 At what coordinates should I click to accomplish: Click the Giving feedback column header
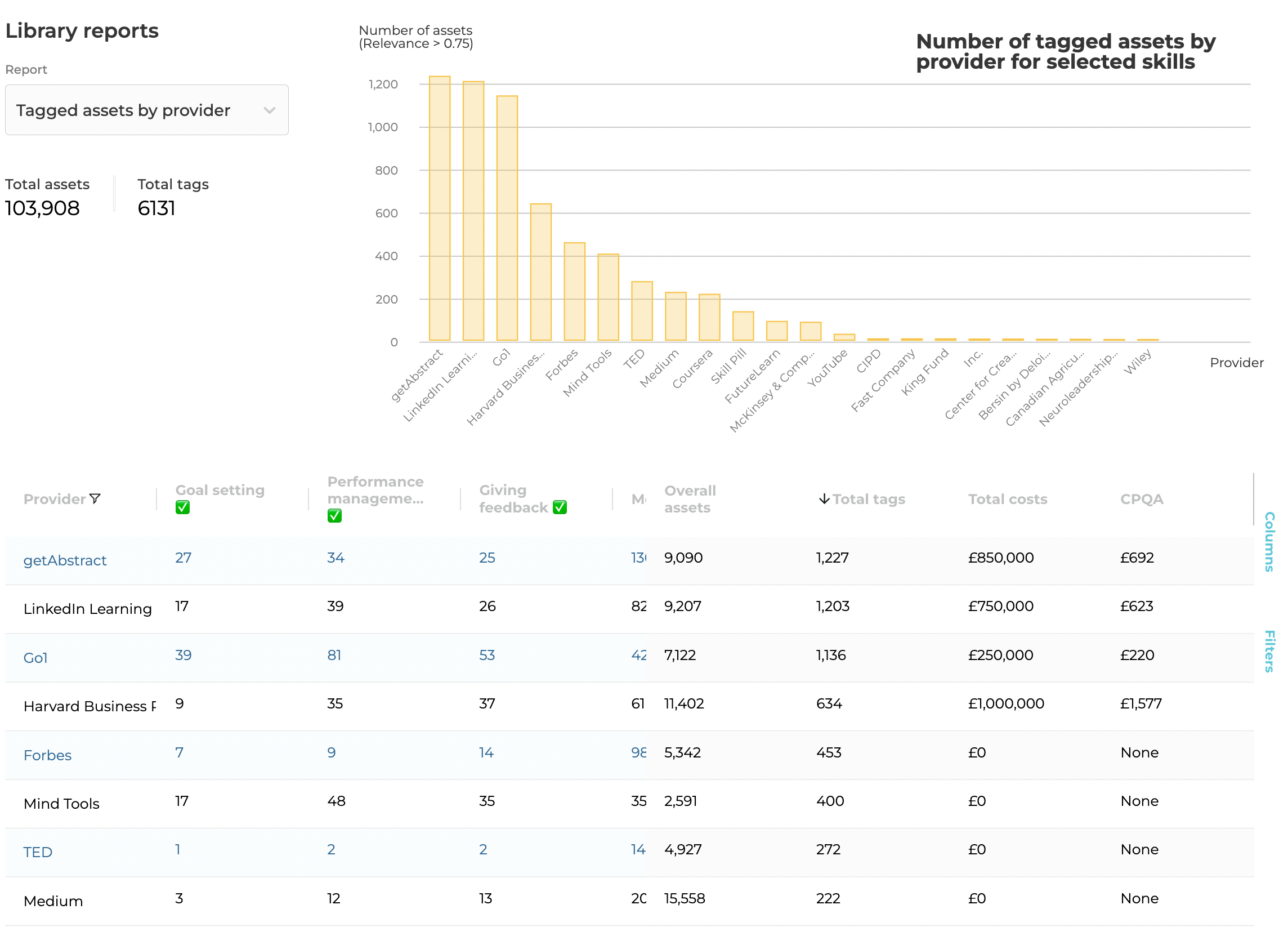pyautogui.click(x=513, y=499)
